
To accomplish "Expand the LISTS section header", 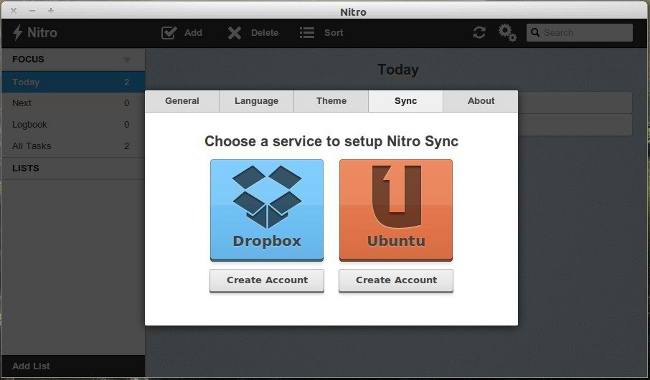I will (73, 168).
